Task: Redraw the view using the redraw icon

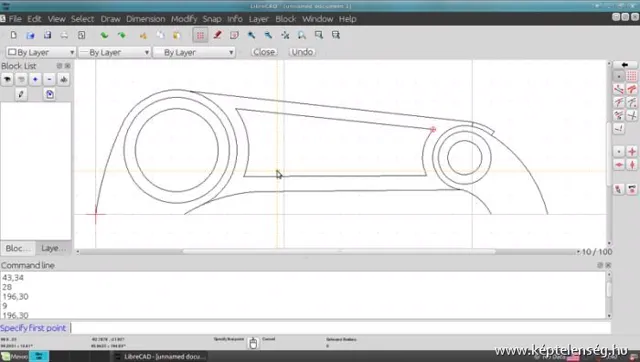Action: click(x=234, y=35)
